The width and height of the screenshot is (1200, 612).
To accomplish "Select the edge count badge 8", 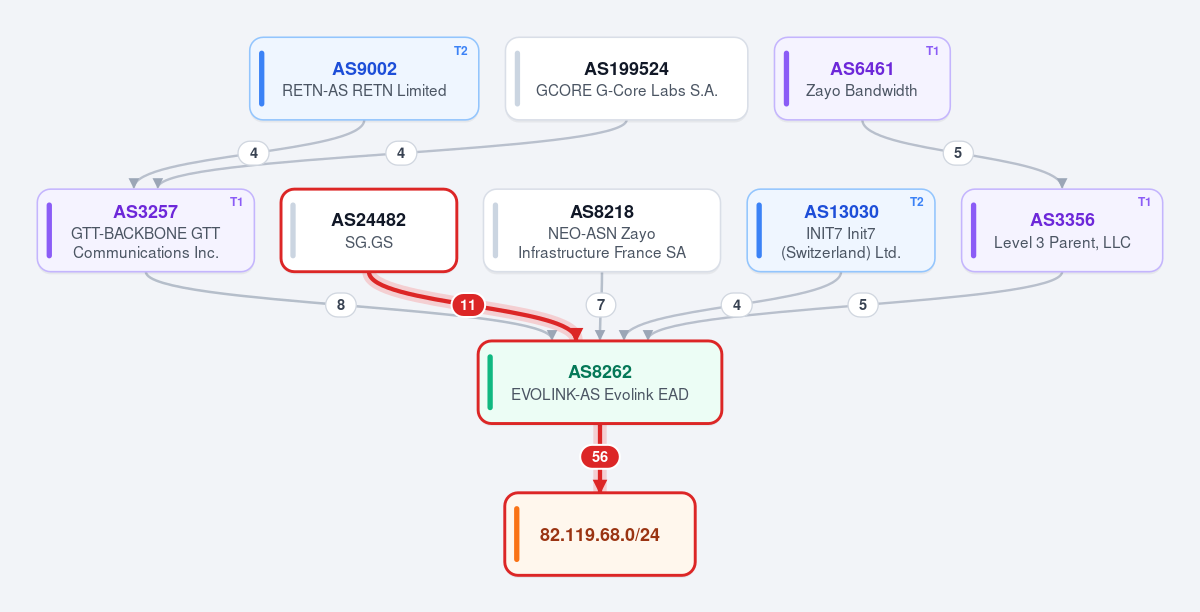I will point(341,305).
